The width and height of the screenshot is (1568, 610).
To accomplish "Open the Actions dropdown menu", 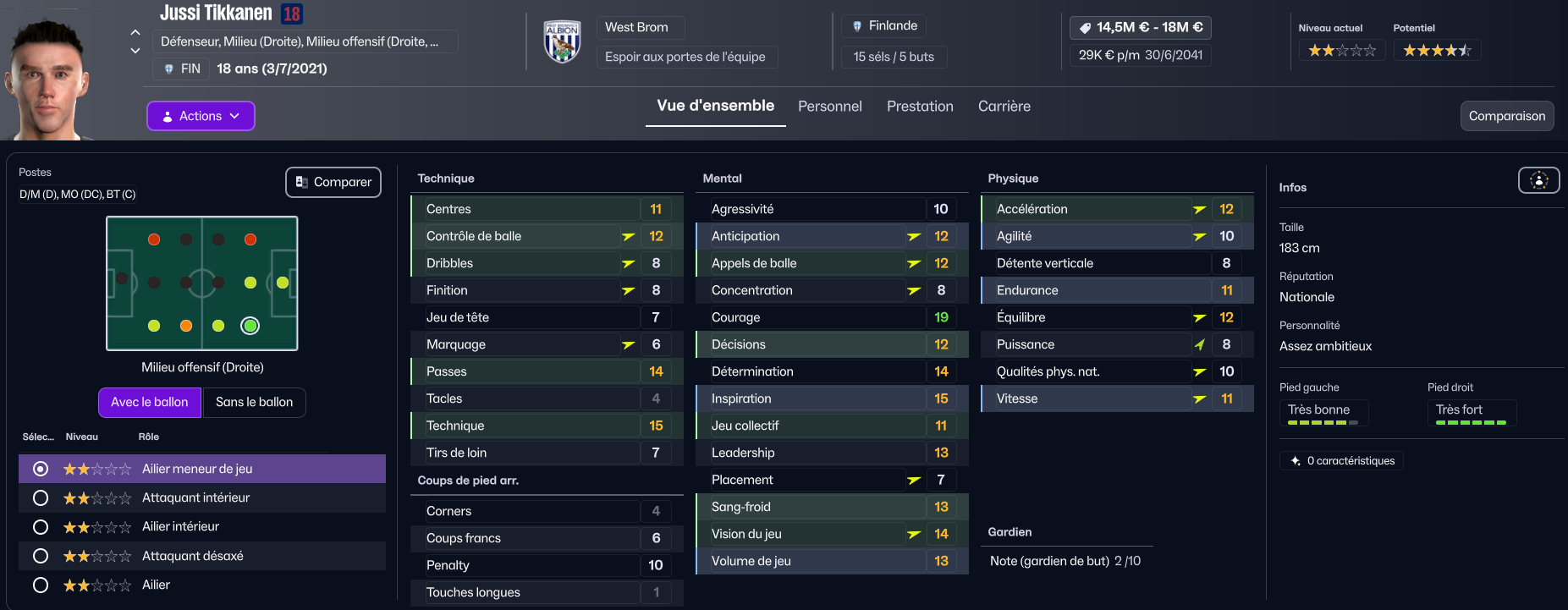I will (201, 116).
